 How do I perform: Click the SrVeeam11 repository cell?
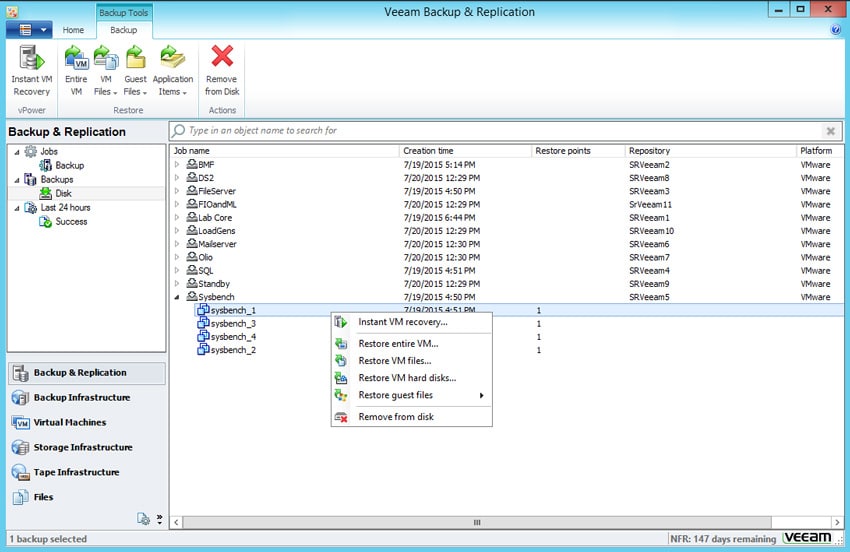pos(651,204)
